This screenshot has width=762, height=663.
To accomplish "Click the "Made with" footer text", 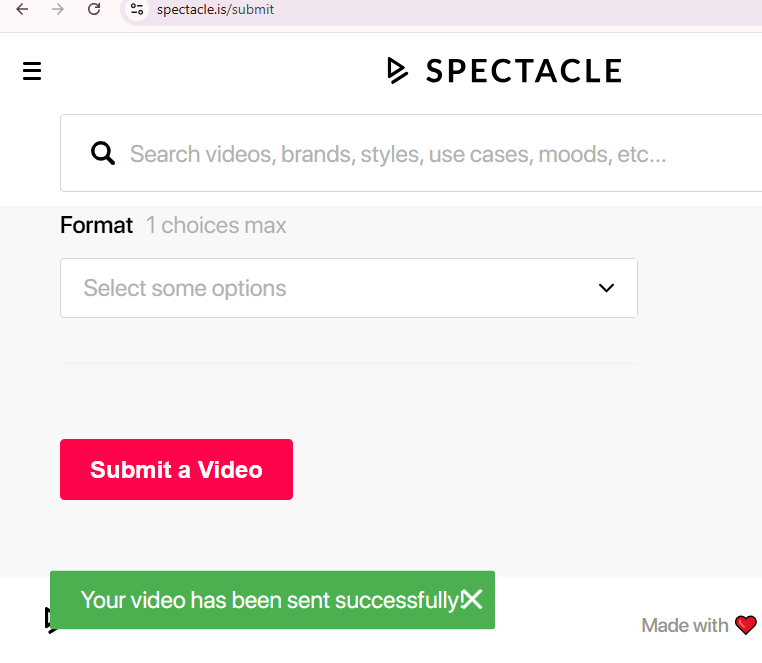I will click(685, 625).
